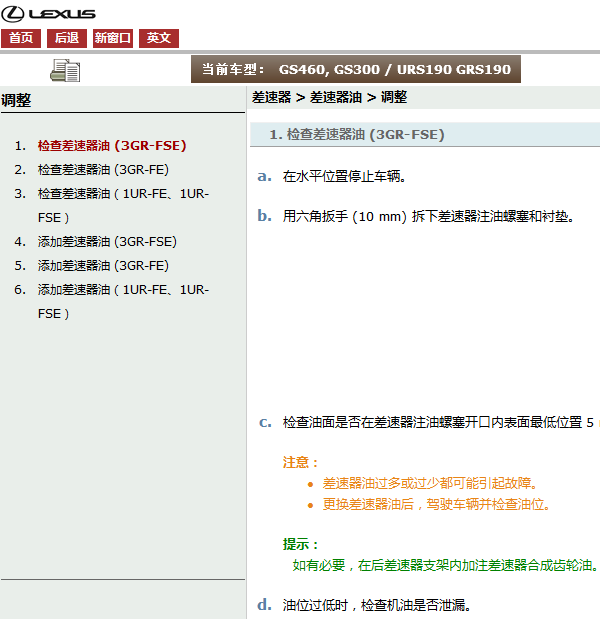
Task: Open 新窗口 new window
Action: point(113,38)
